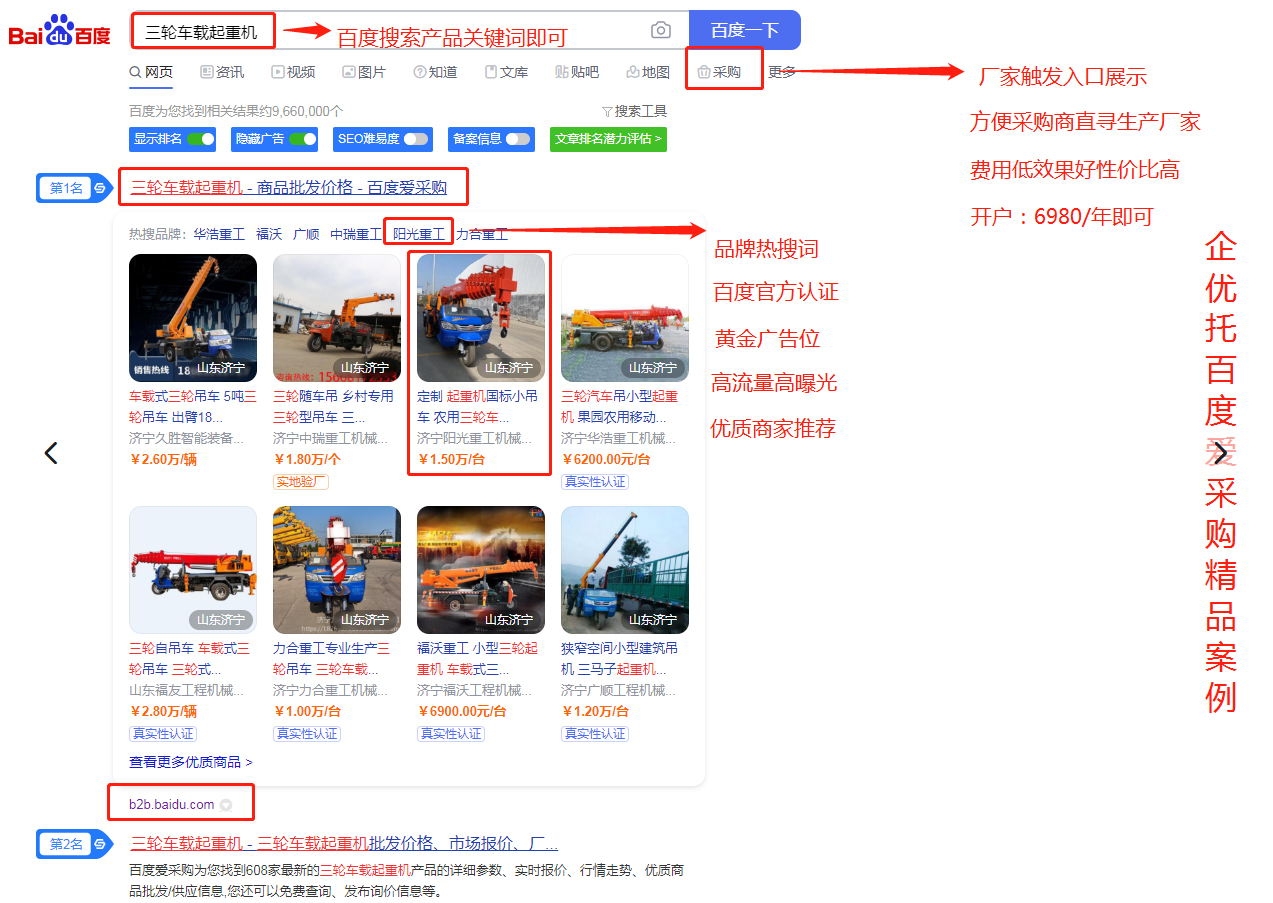Click the 百度一下 search button
Image resolution: width=1273 pixels, height=903 pixels.
click(745, 30)
